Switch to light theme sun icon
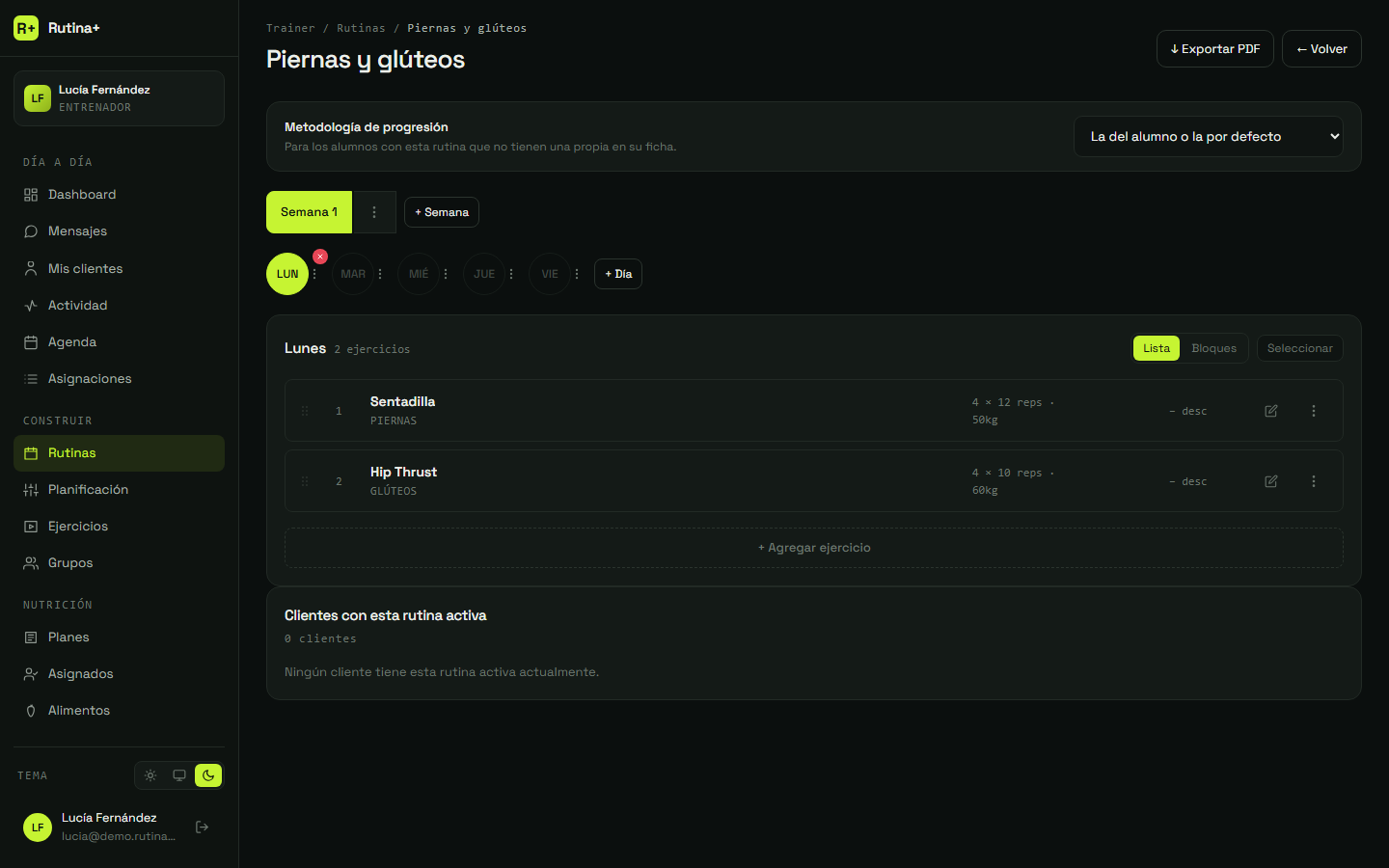 (x=150, y=775)
